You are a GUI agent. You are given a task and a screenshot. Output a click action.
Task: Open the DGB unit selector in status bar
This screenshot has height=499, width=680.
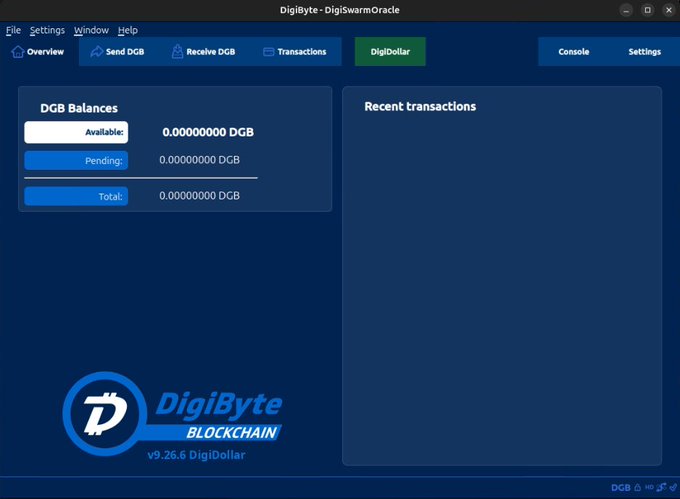click(x=621, y=488)
